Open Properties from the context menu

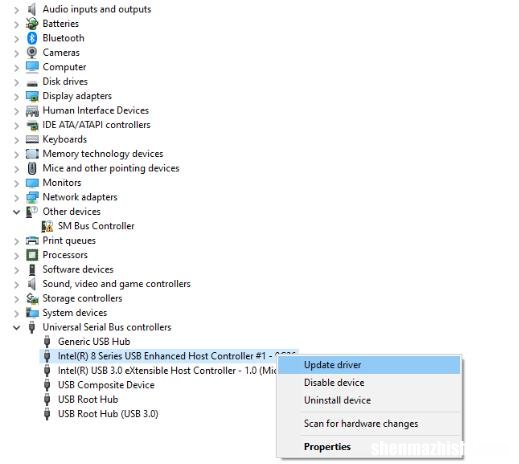click(327, 447)
